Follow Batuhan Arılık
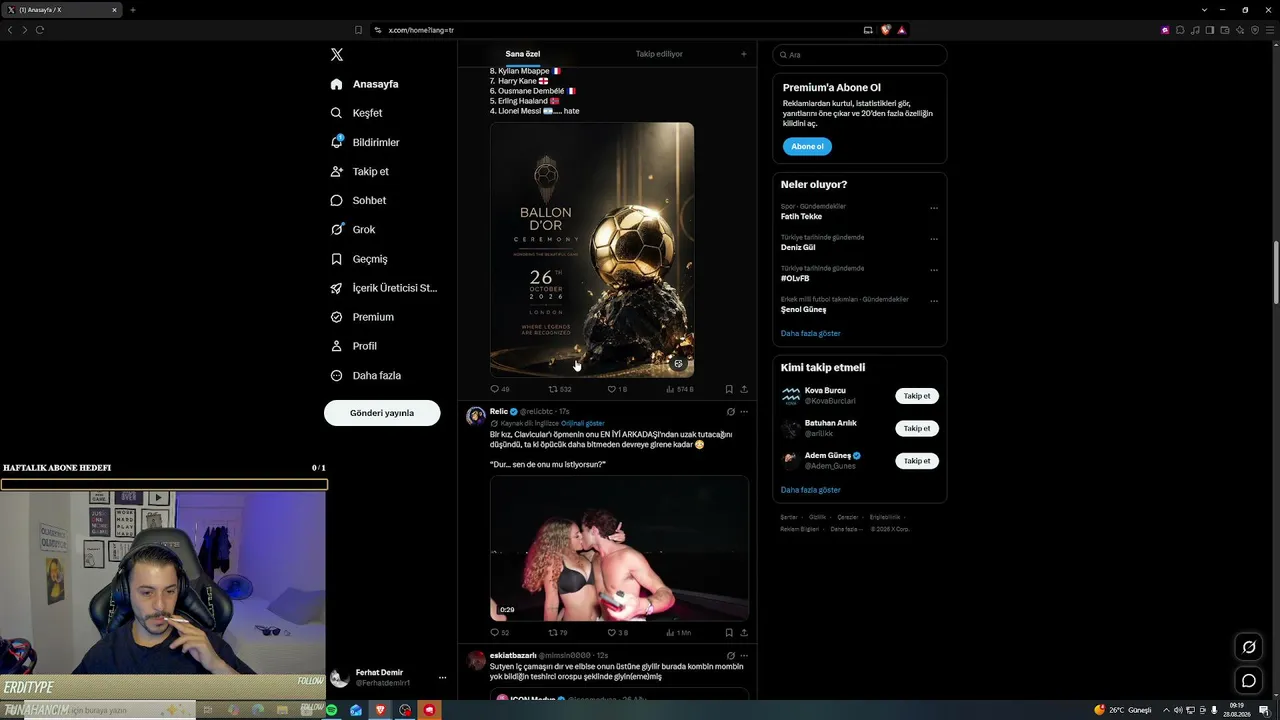The image size is (1280, 720). tap(917, 428)
